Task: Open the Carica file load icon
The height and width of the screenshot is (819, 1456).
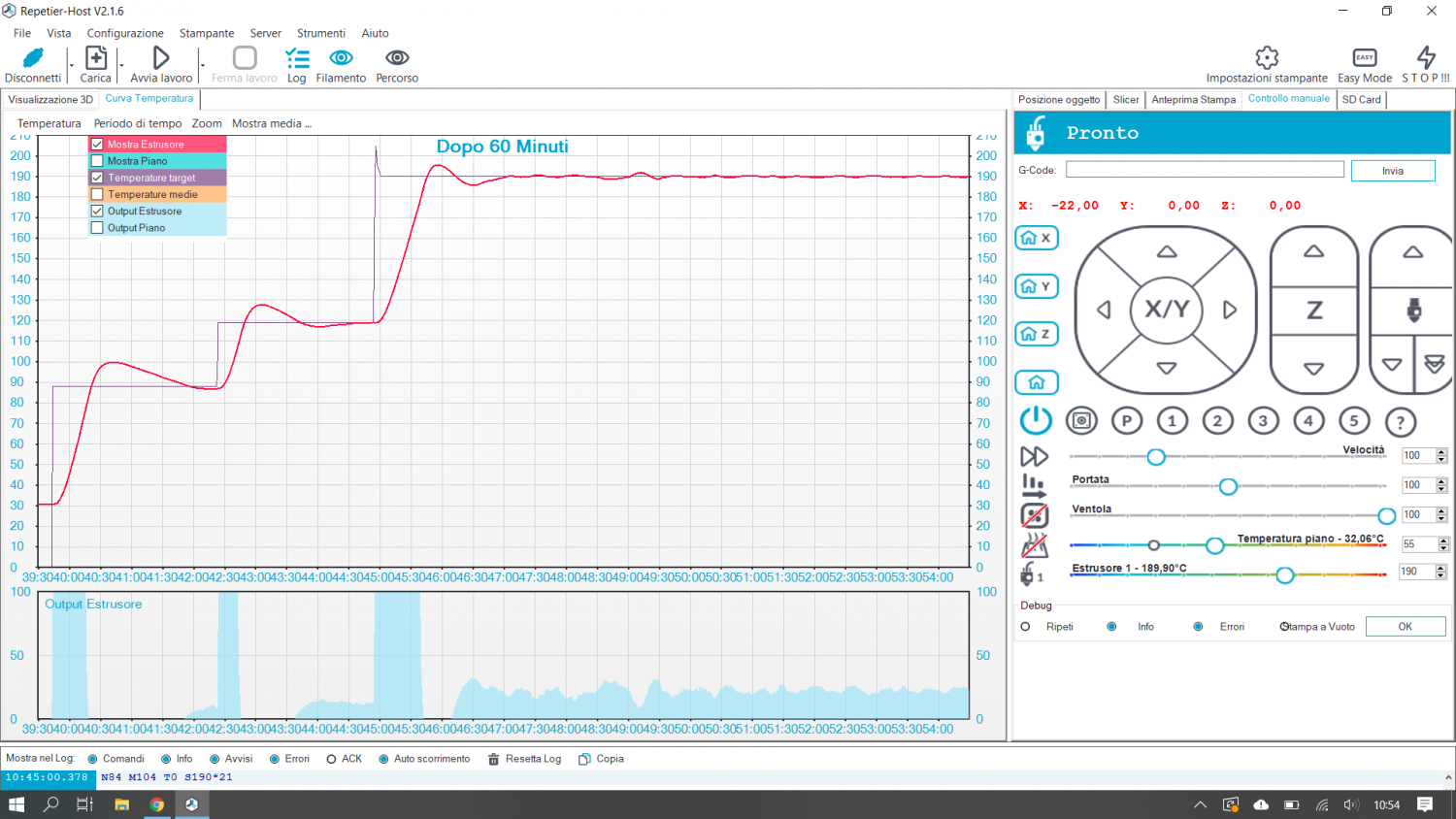Action: 95,58
